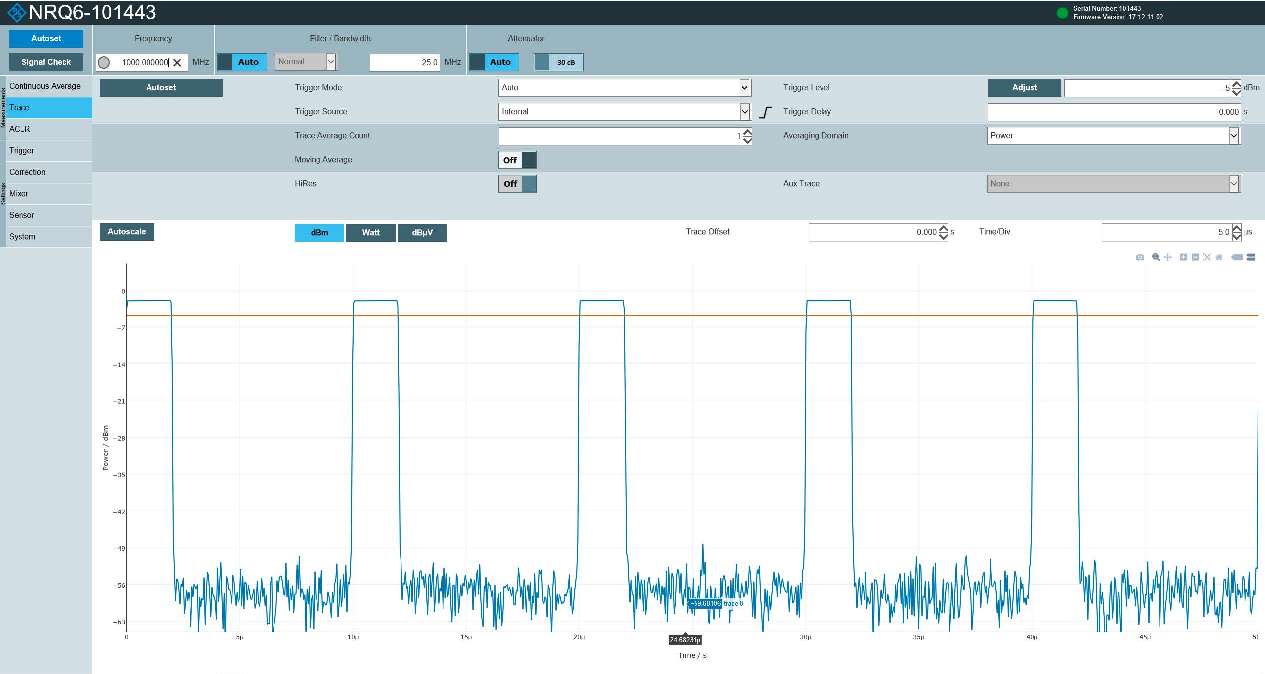Download plot as image with the camera icon
The width and height of the screenshot is (1265, 674).
click(x=1140, y=257)
